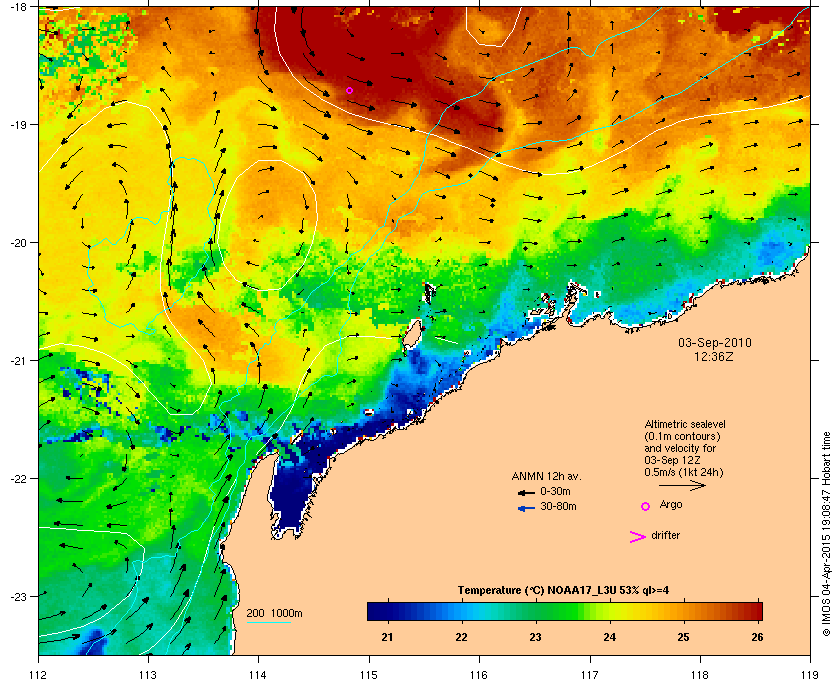840x680 pixels.
Task: Click the '30-80m' depth label
Action: (558, 506)
